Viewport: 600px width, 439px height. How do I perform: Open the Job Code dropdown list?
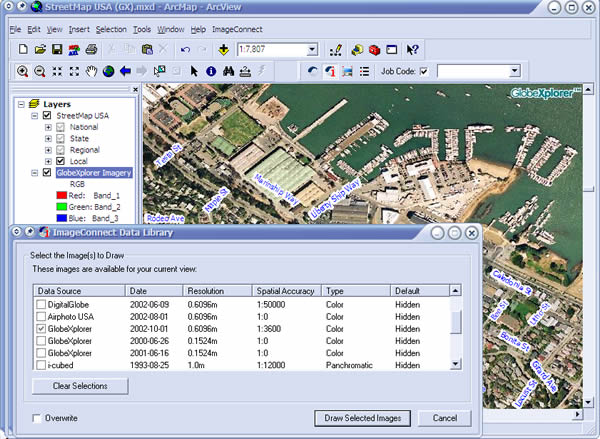tap(515, 71)
